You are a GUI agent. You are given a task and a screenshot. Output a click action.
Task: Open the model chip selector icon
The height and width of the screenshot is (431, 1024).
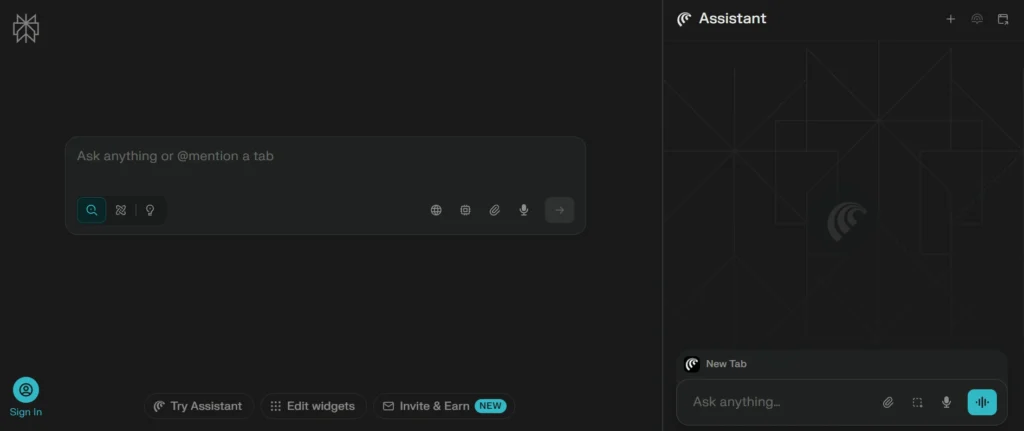tap(465, 210)
